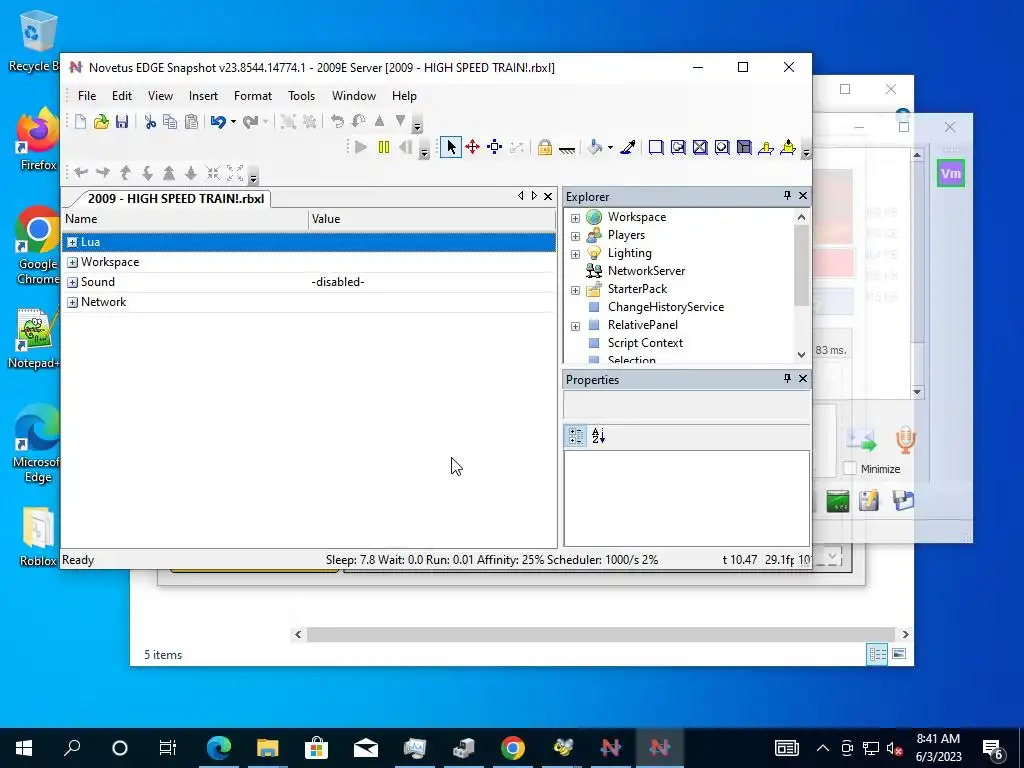The image size is (1024, 768).
Task: Expand the Sound row
Action: click(72, 283)
